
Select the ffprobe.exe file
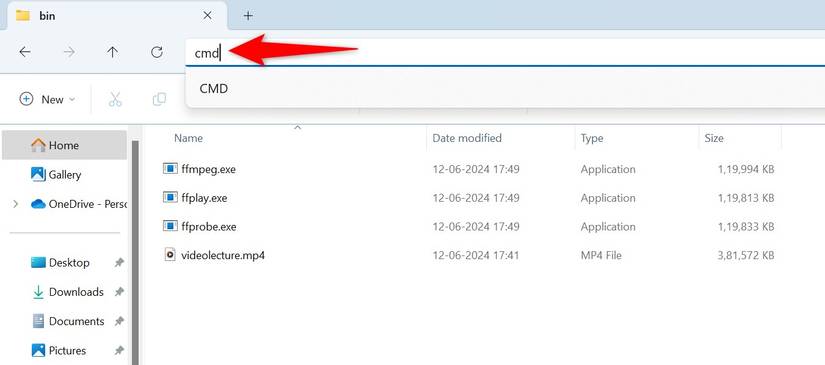(208, 227)
